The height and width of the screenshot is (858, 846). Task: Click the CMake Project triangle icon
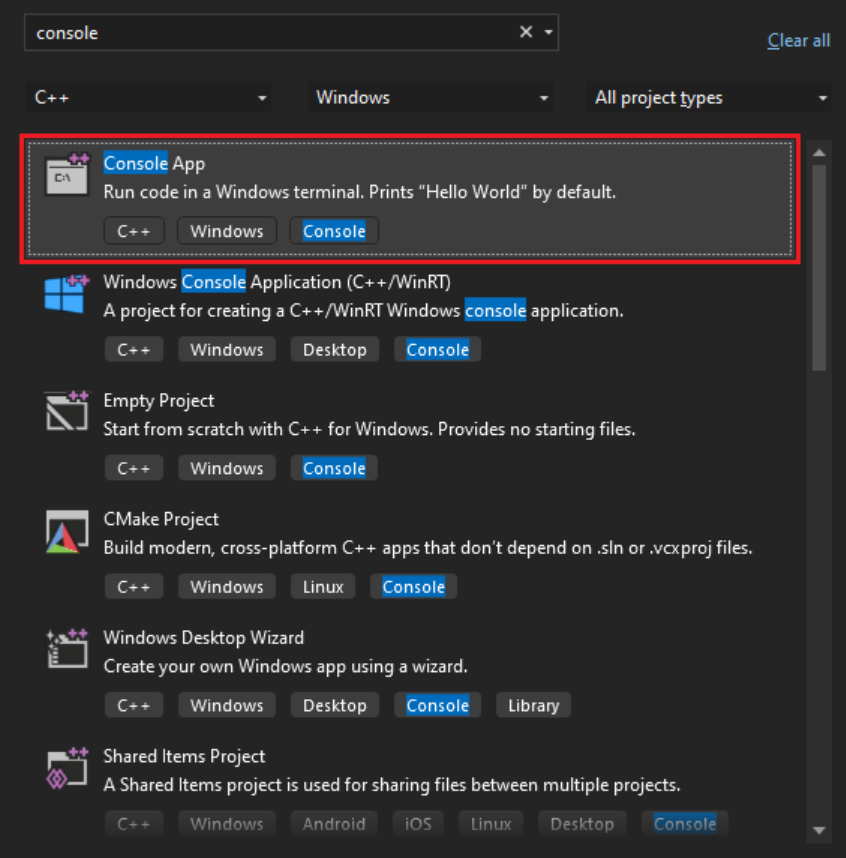tap(67, 531)
